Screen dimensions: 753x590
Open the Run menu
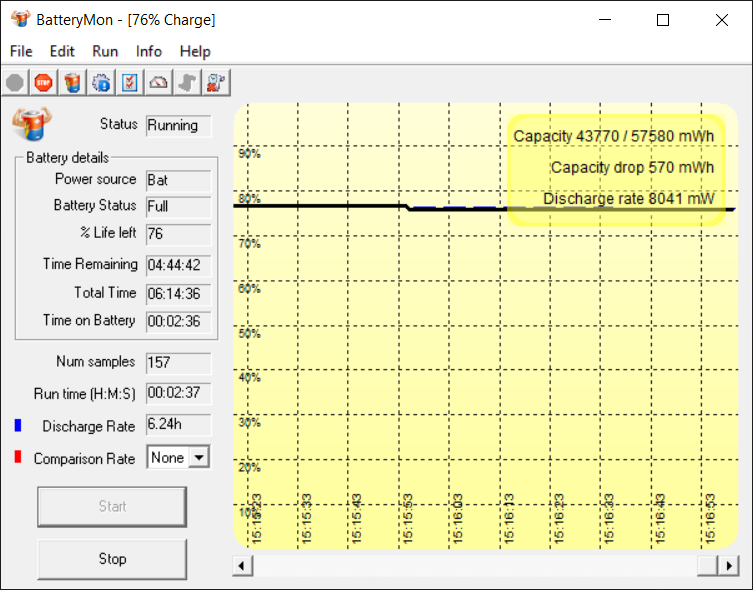pos(105,51)
